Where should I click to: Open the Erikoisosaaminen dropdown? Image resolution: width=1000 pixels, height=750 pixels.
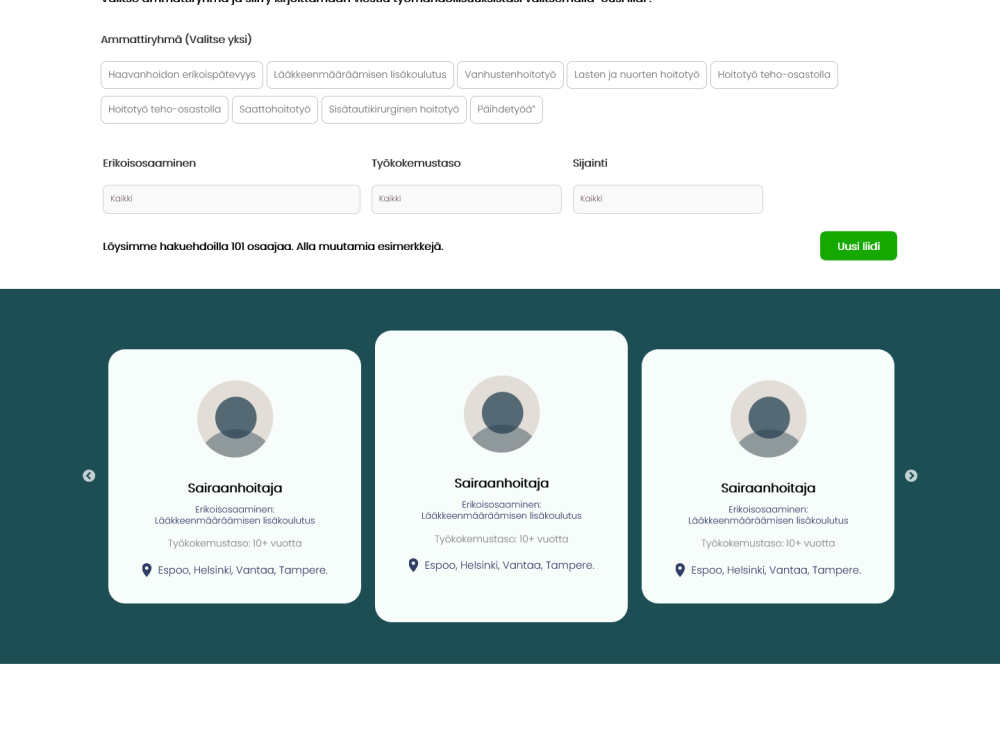[231, 198]
